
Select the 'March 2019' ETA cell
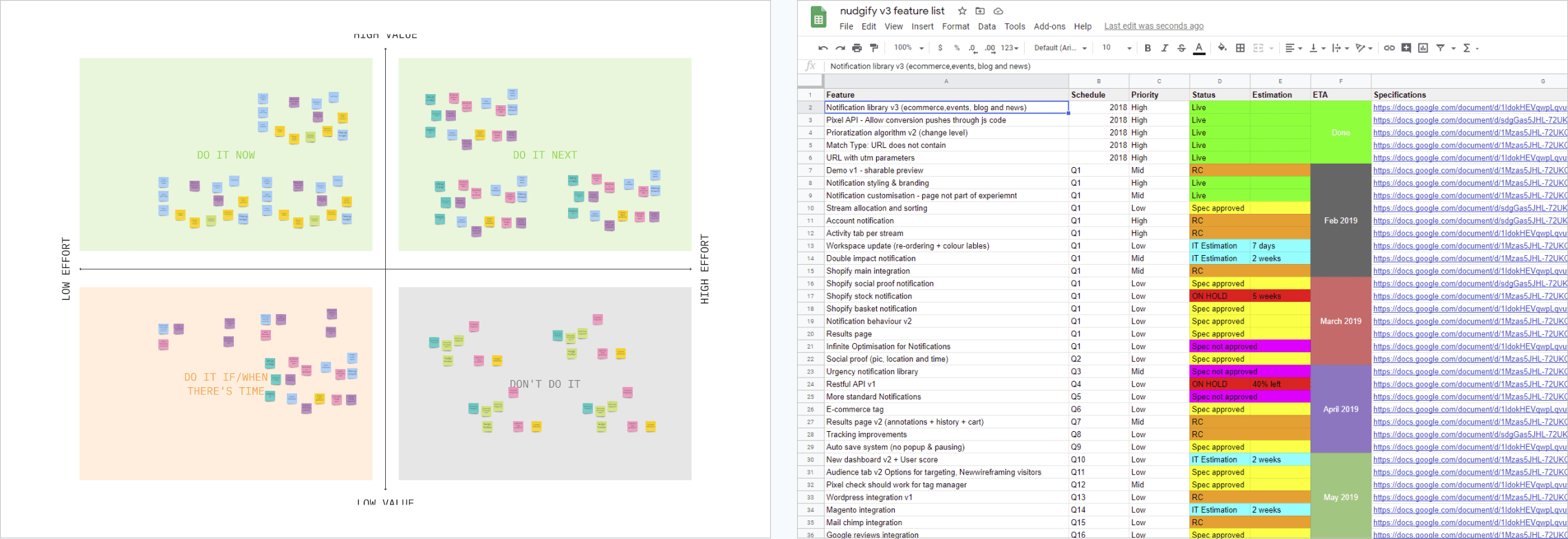click(x=1340, y=321)
